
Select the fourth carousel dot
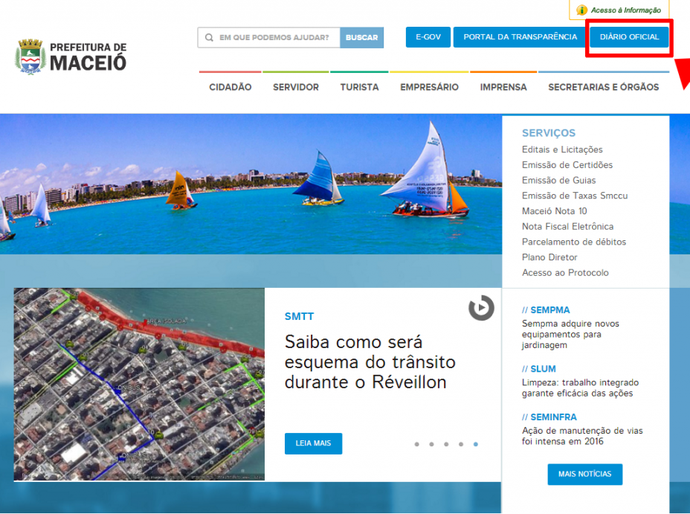(x=461, y=444)
